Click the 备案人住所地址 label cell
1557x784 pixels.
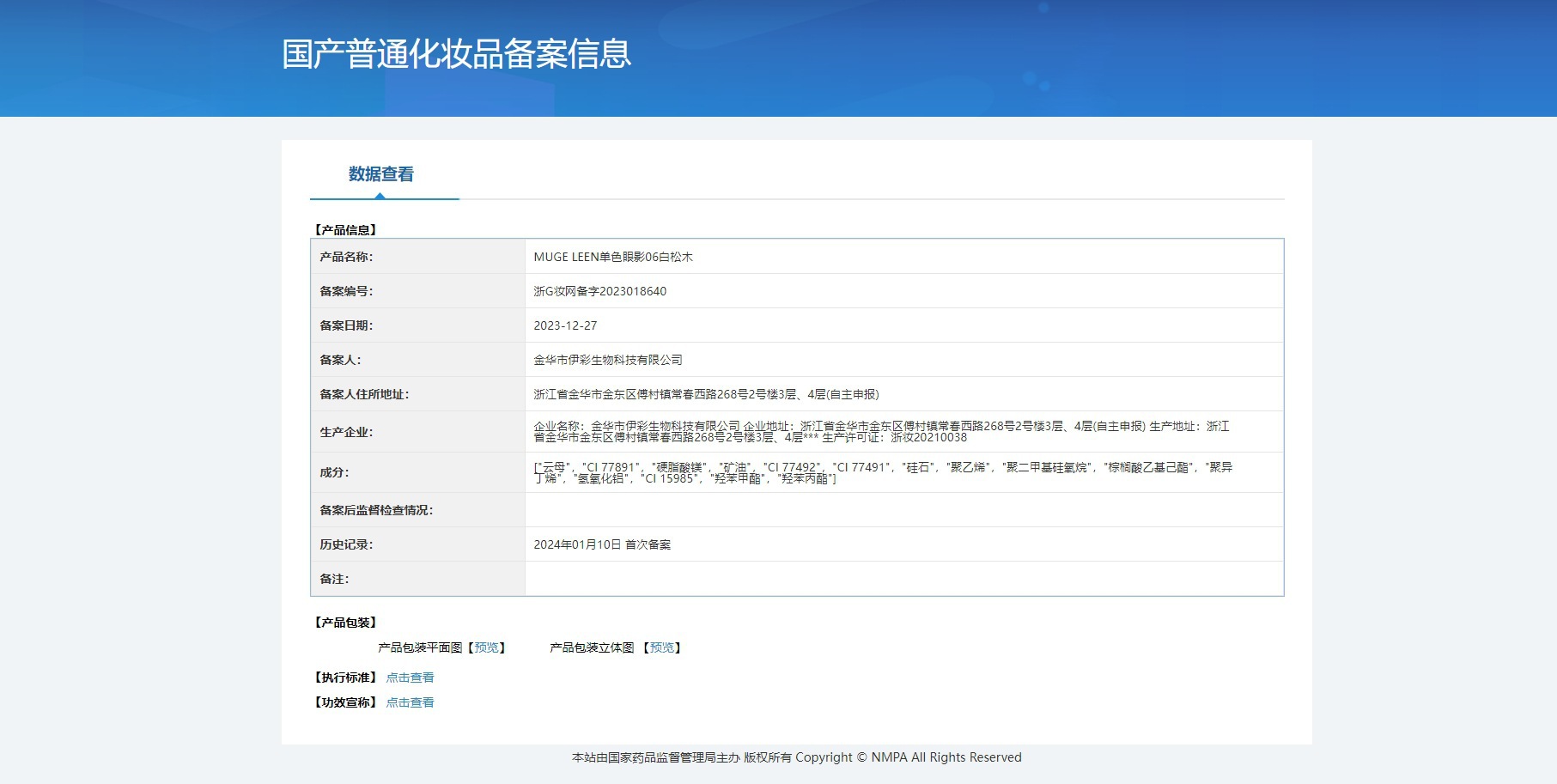(x=418, y=394)
